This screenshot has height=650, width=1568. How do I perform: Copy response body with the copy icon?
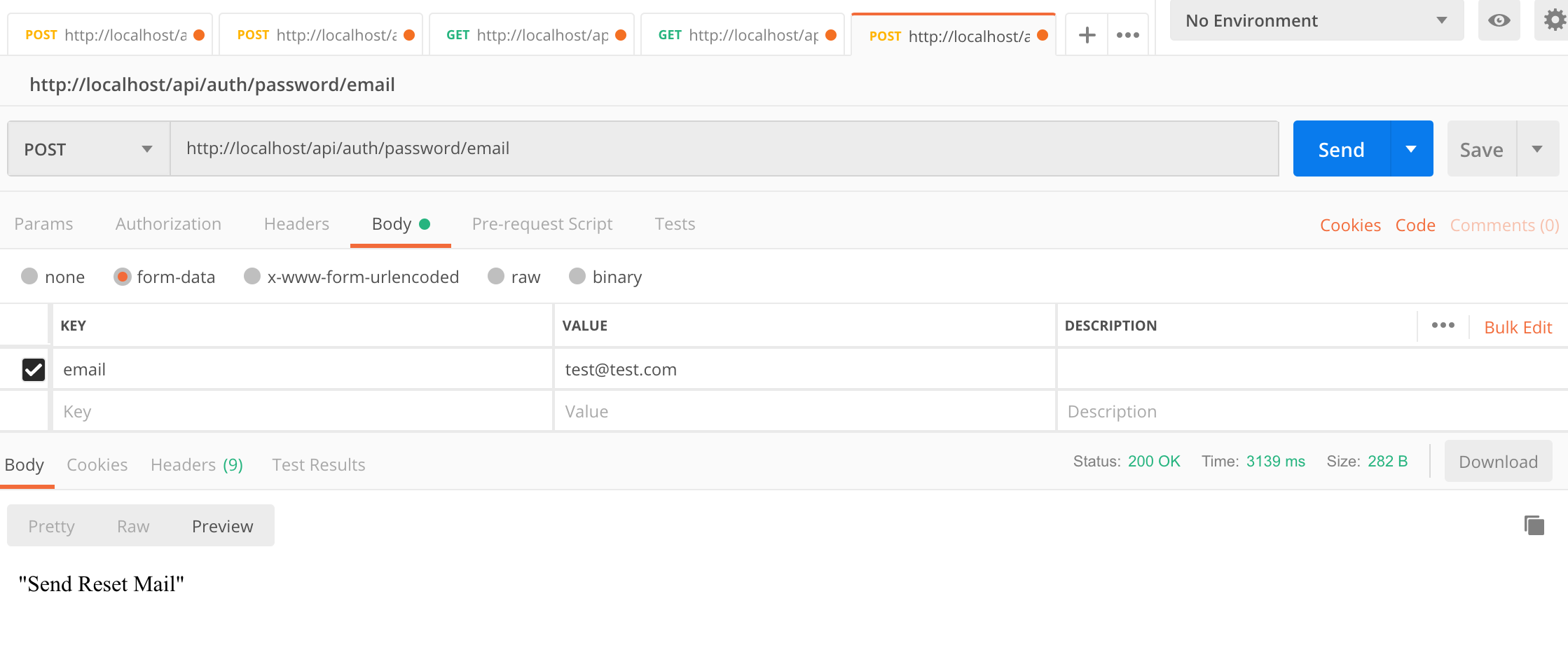tap(1534, 525)
